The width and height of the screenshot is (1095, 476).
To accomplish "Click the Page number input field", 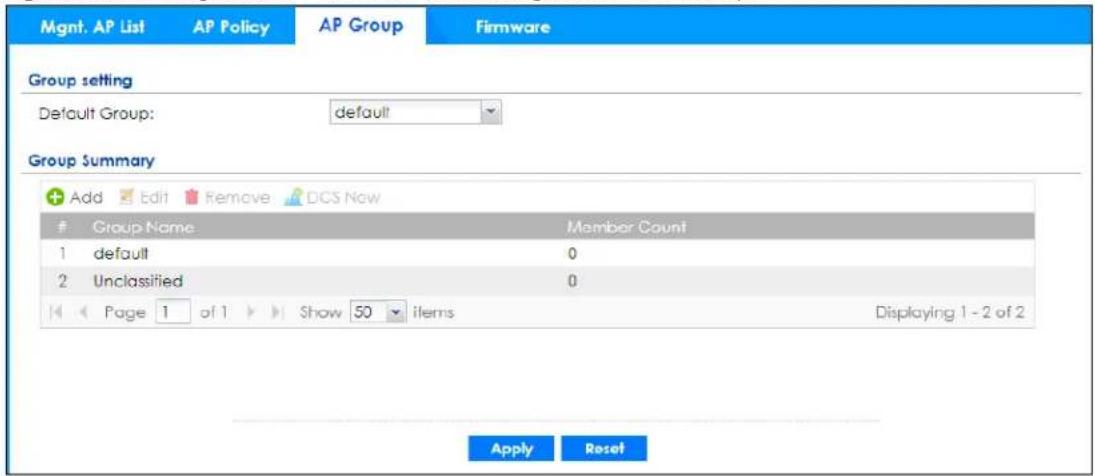I will [x=171, y=313].
